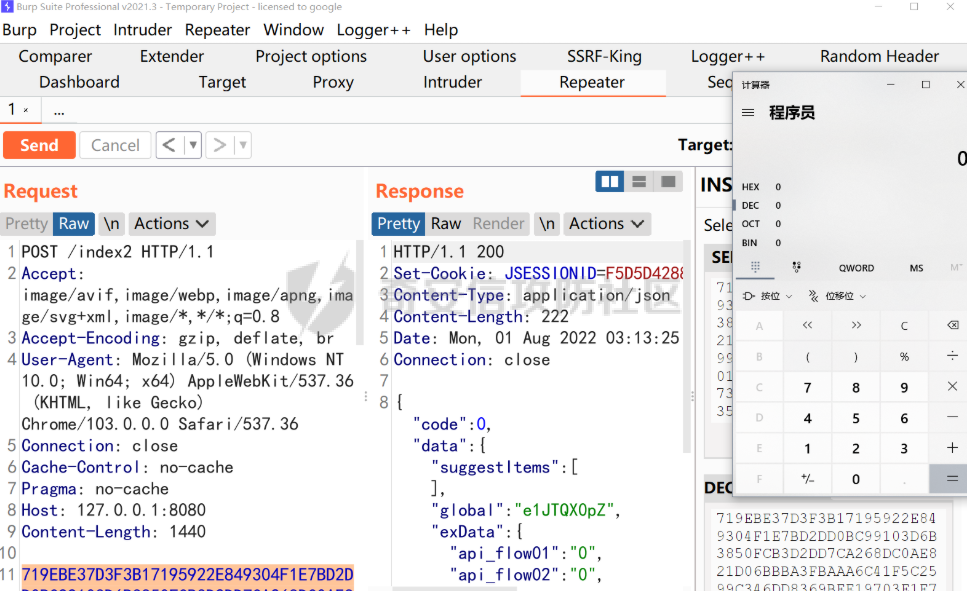
Task: Open the Repeater menu in menu bar
Action: (217, 30)
